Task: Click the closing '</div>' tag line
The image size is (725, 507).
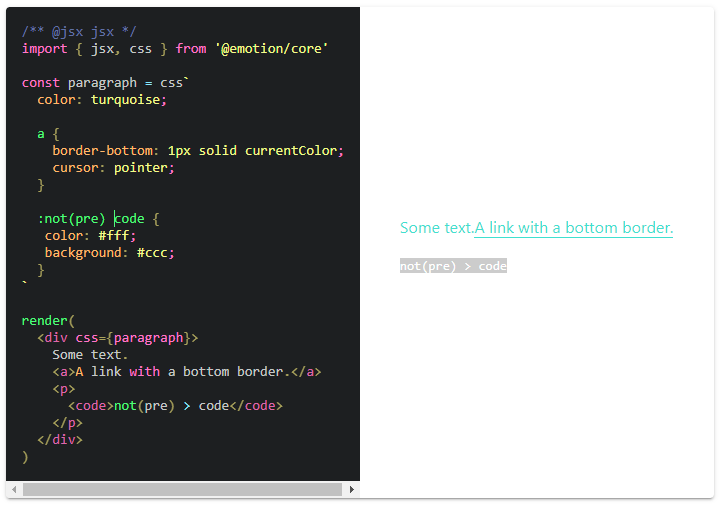Action: pyautogui.click(x=60, y=440)
